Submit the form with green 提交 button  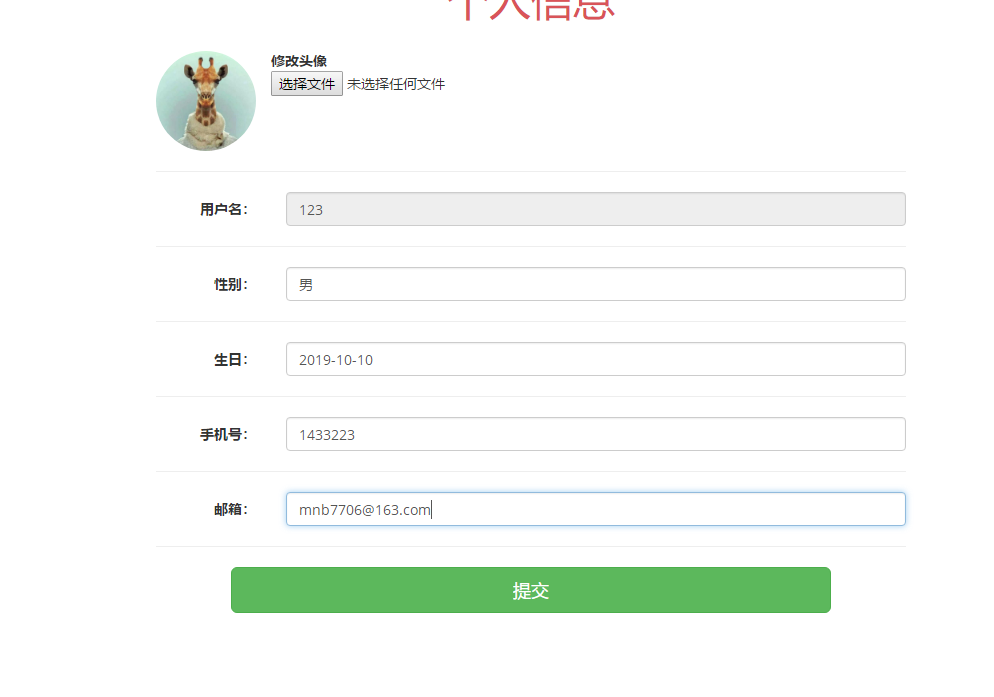(x=531, y=590)
